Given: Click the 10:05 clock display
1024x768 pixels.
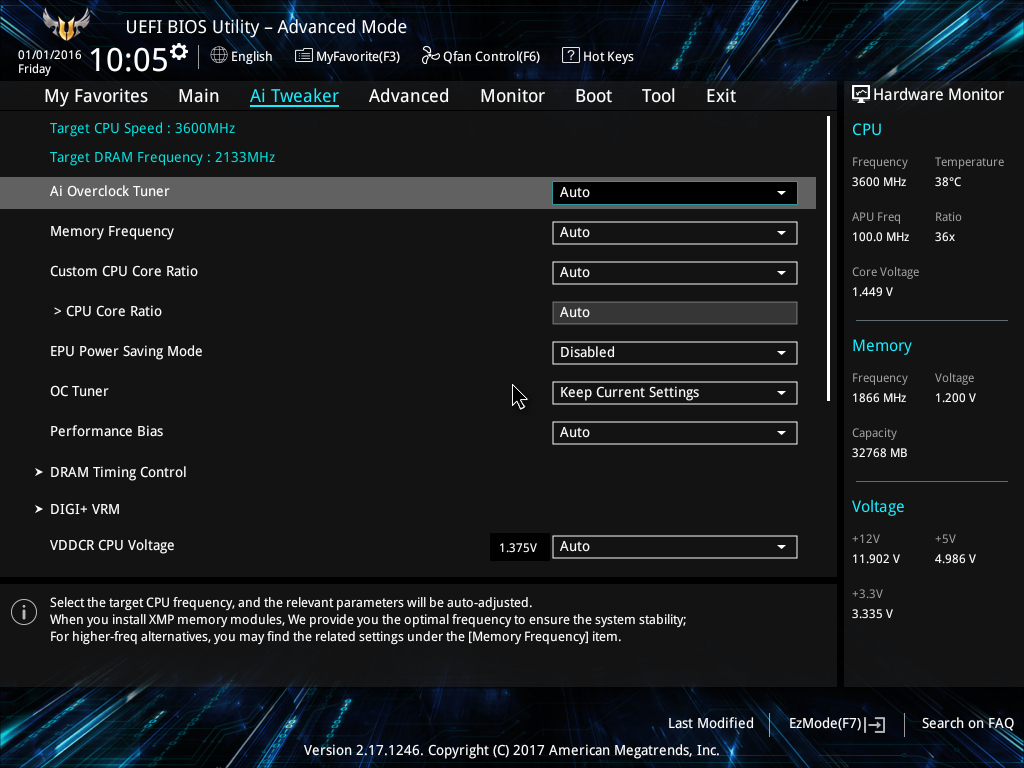Looking at the screenshot, I should (x=129, y=59).
